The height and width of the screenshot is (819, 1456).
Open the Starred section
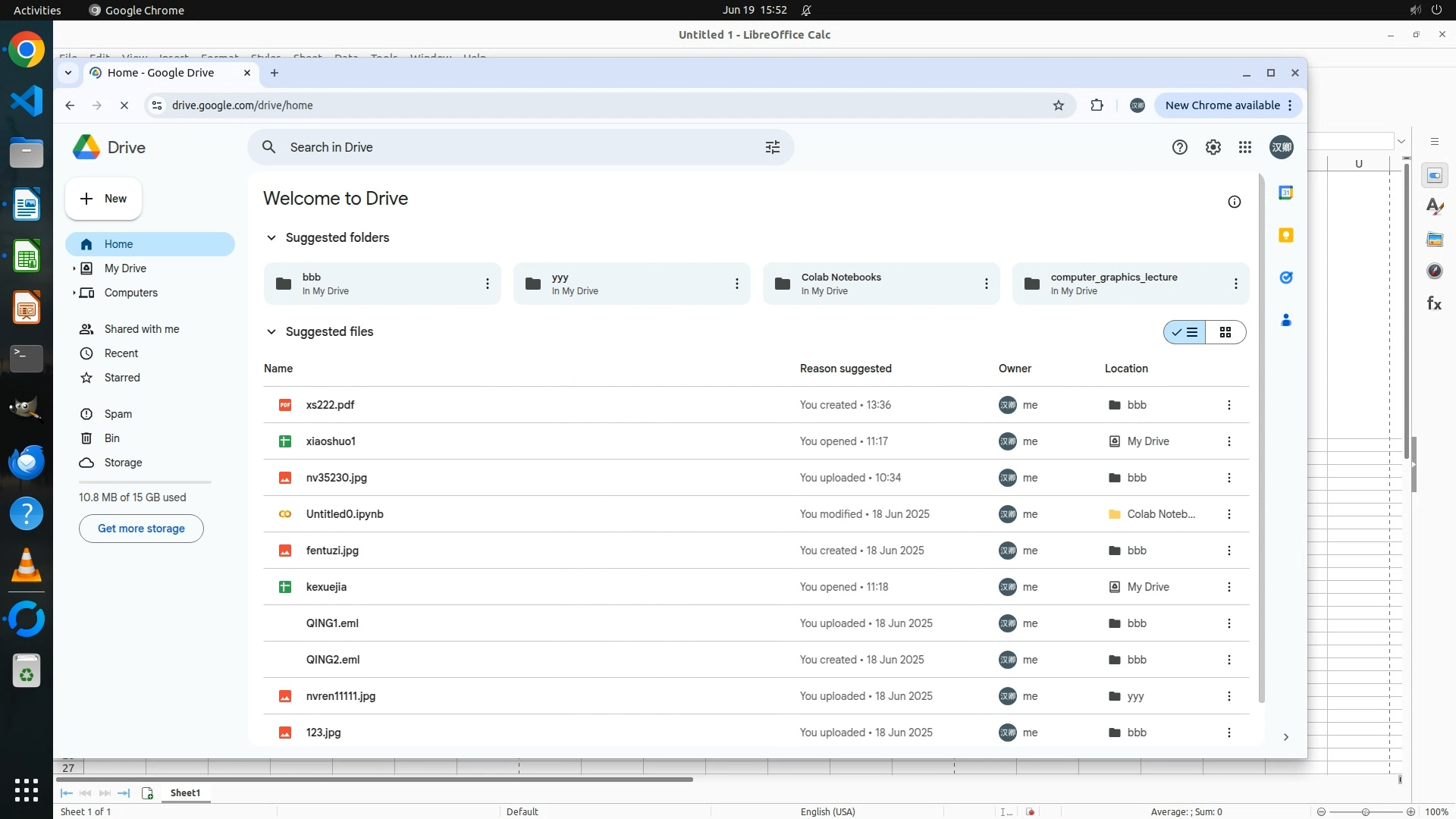(121, 378)
